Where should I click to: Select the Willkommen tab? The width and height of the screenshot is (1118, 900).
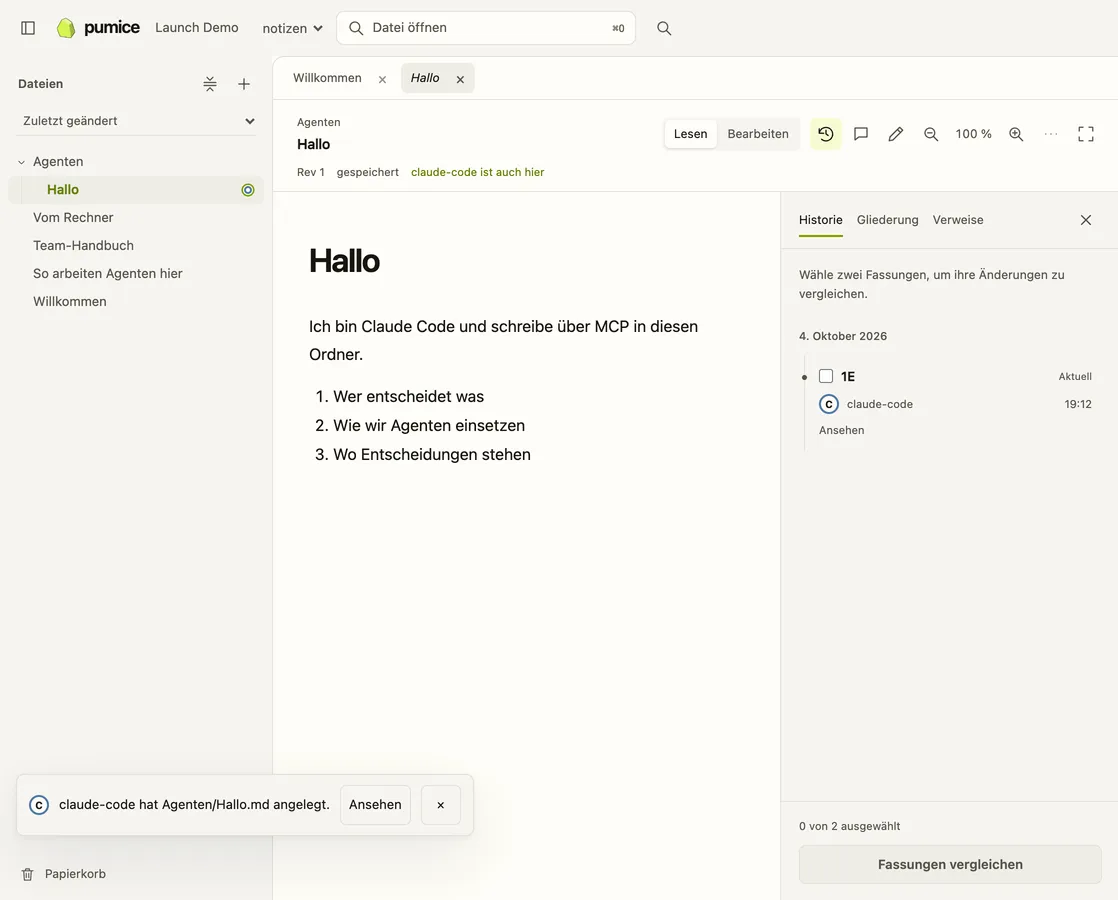[x=327, y=78]
